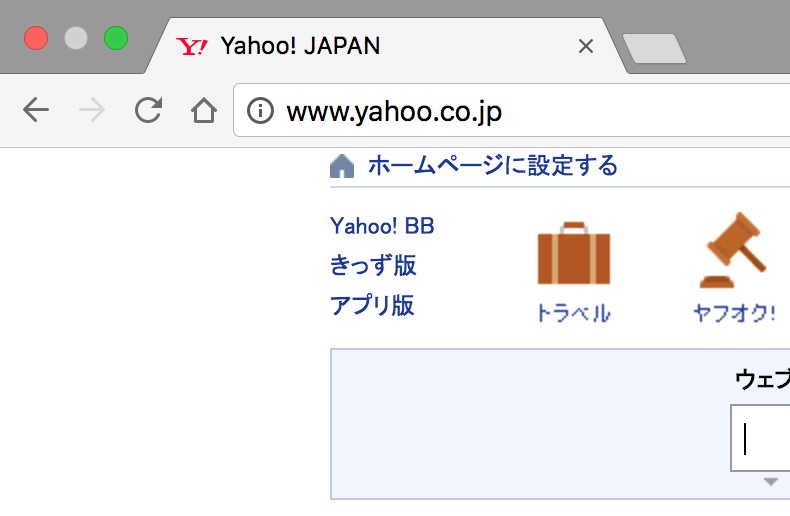Open the きっず版 link
This screenshot has height=516, width=790.
373,265
